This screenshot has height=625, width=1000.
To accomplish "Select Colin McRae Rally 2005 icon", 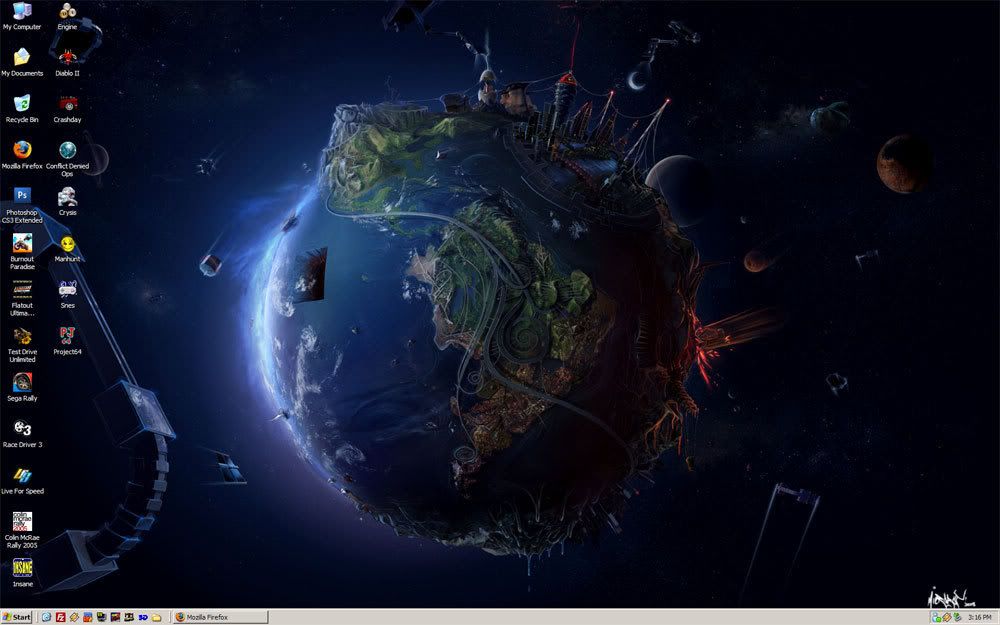I will pyautogui.click(x=22, y=521).
